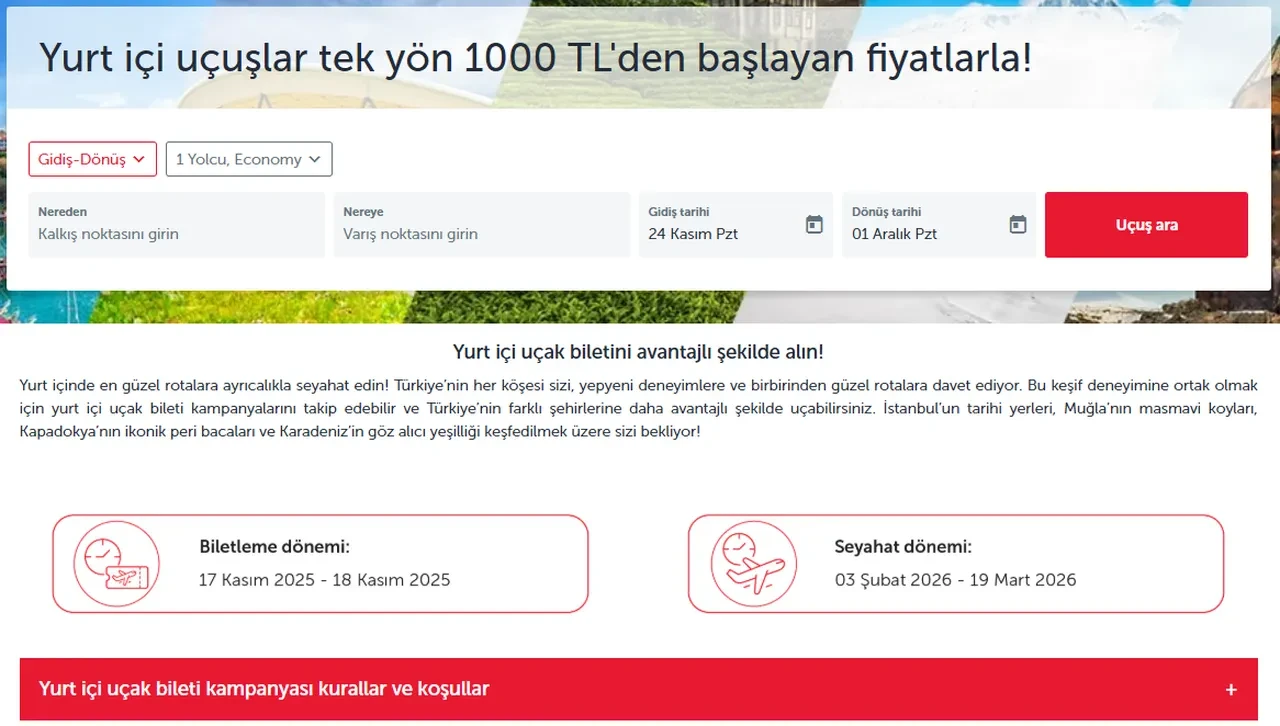Switch trip type to one-way via Gidiş-Dönüş

(x=92, y=159)
